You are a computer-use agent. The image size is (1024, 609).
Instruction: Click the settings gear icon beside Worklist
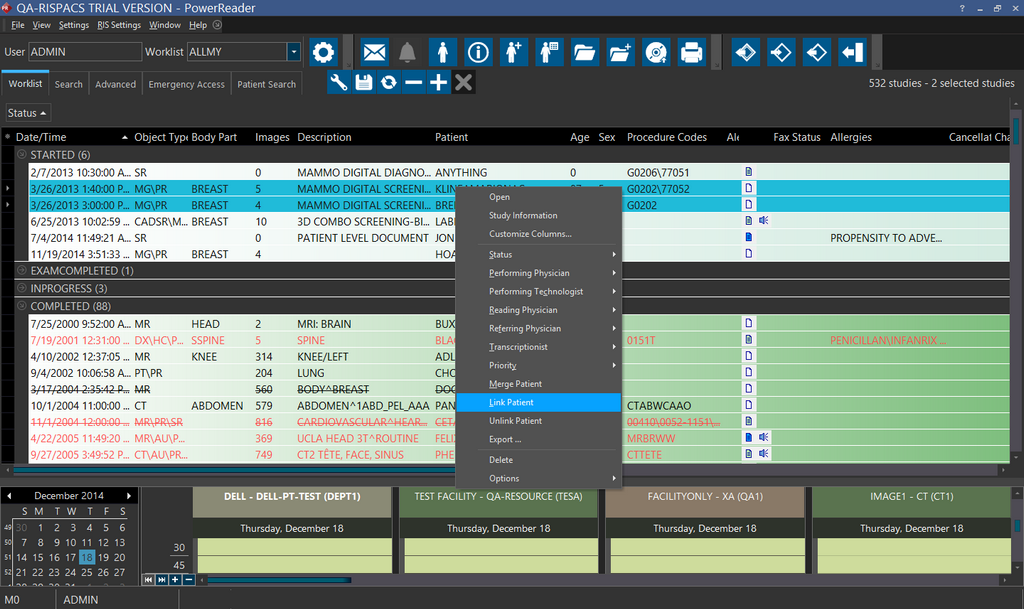pyautogui.click(x=322, y=52)
